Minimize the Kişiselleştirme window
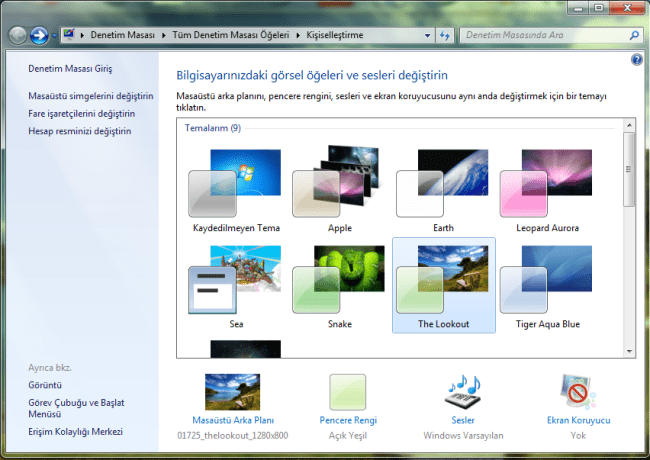 coord(578,8)
